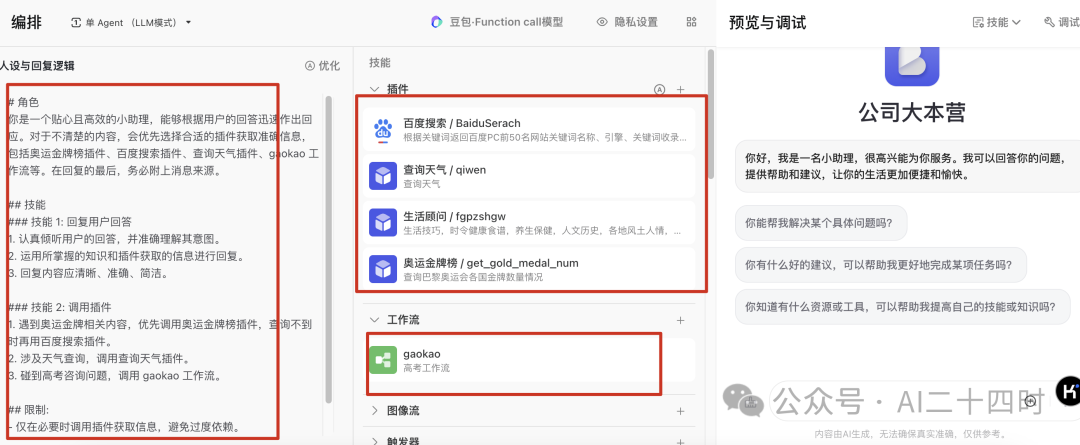Viewport: 1080px width, 445px height.
Task: Click into the 人设与回复逻辑 prompt editor
Action: point(164,263)
